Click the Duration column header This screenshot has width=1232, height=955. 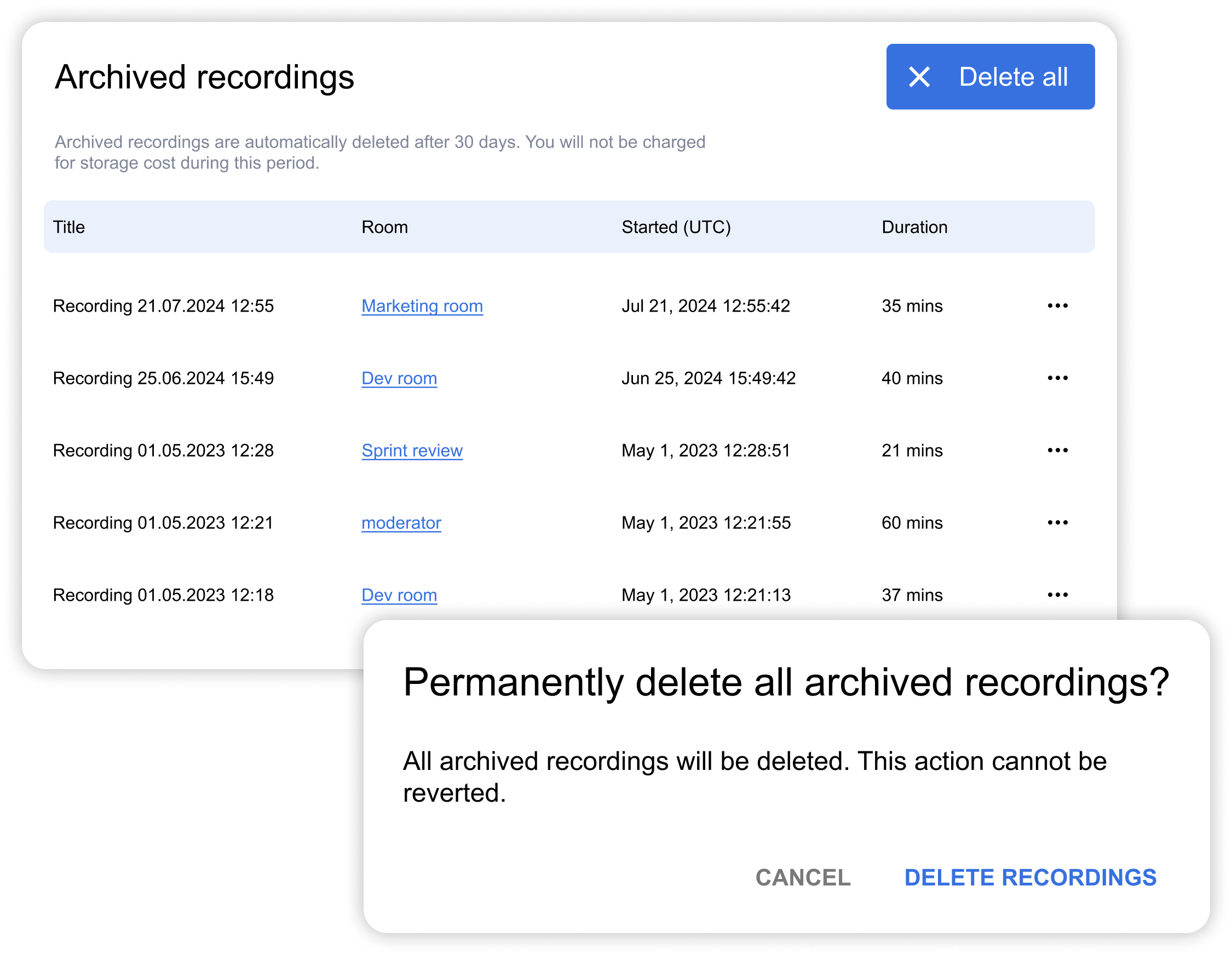(x=914, y=227)
